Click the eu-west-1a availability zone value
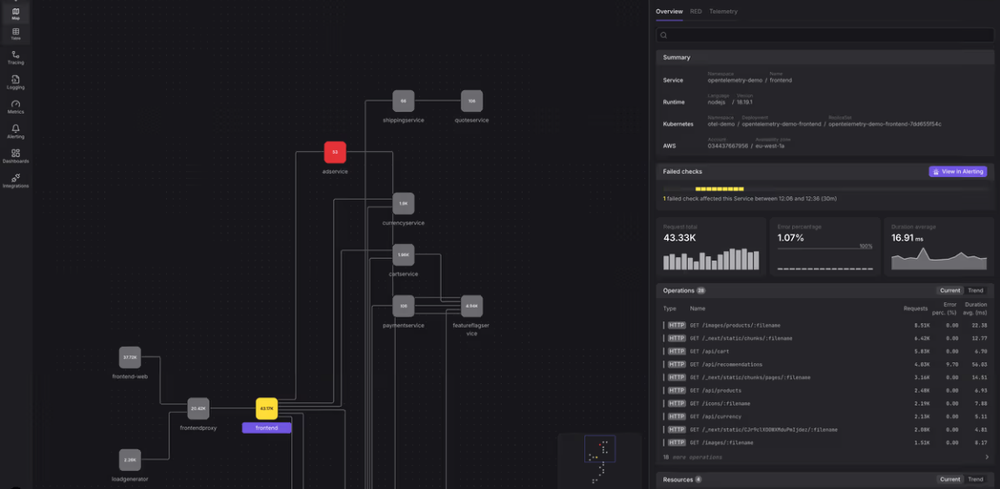The image size is (1000, 489). (x=769, y=146)
